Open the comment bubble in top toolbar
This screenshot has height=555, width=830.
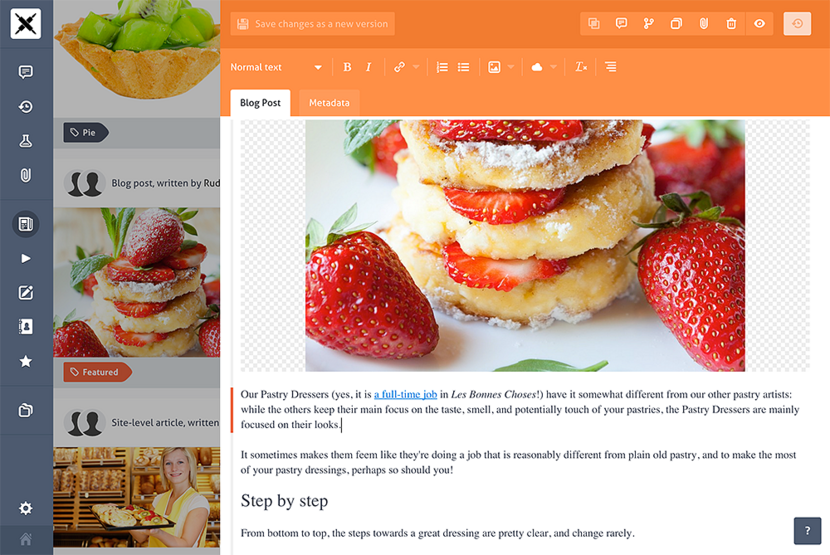pyautogui.click(x=621, y=24)
